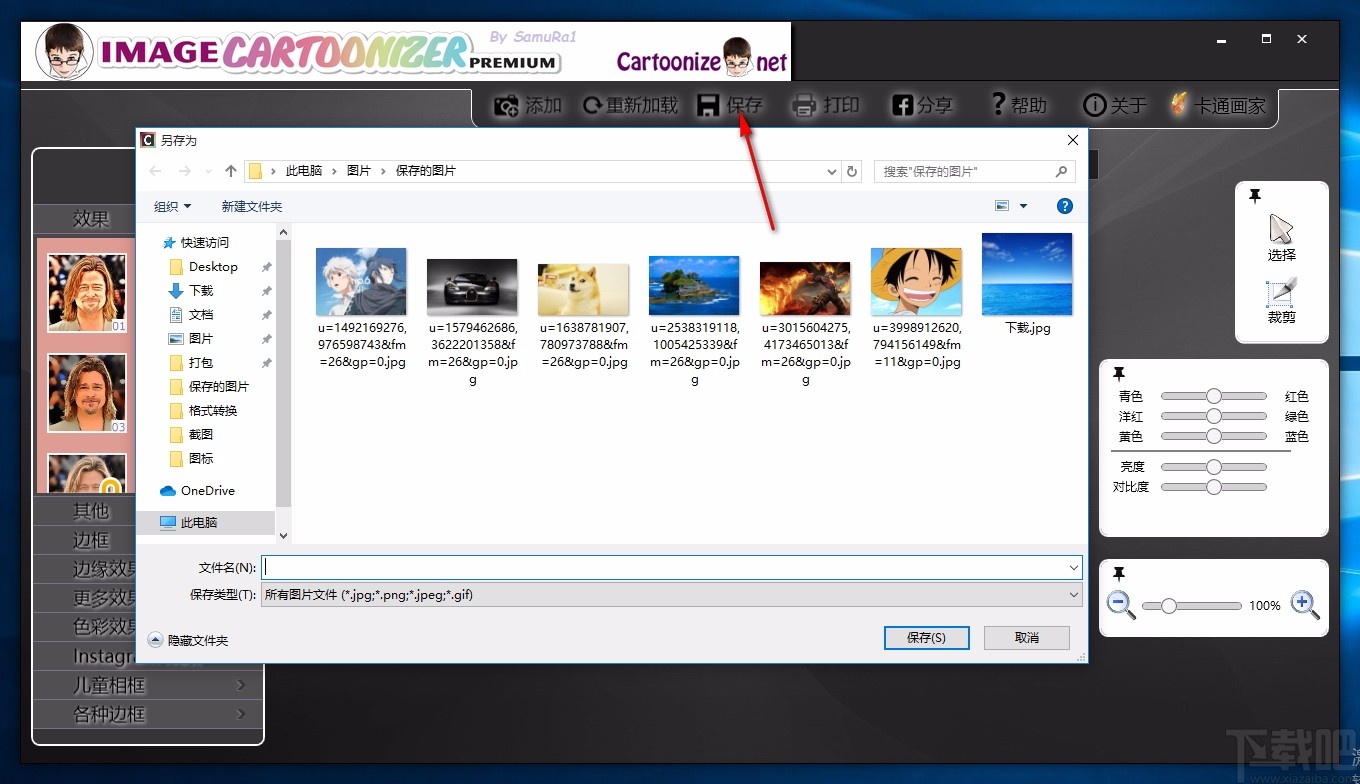This screenshot has width=1360, height=784.
Task: Toggle pin on the 选择 tool panel
Action: pos(1254,196)
